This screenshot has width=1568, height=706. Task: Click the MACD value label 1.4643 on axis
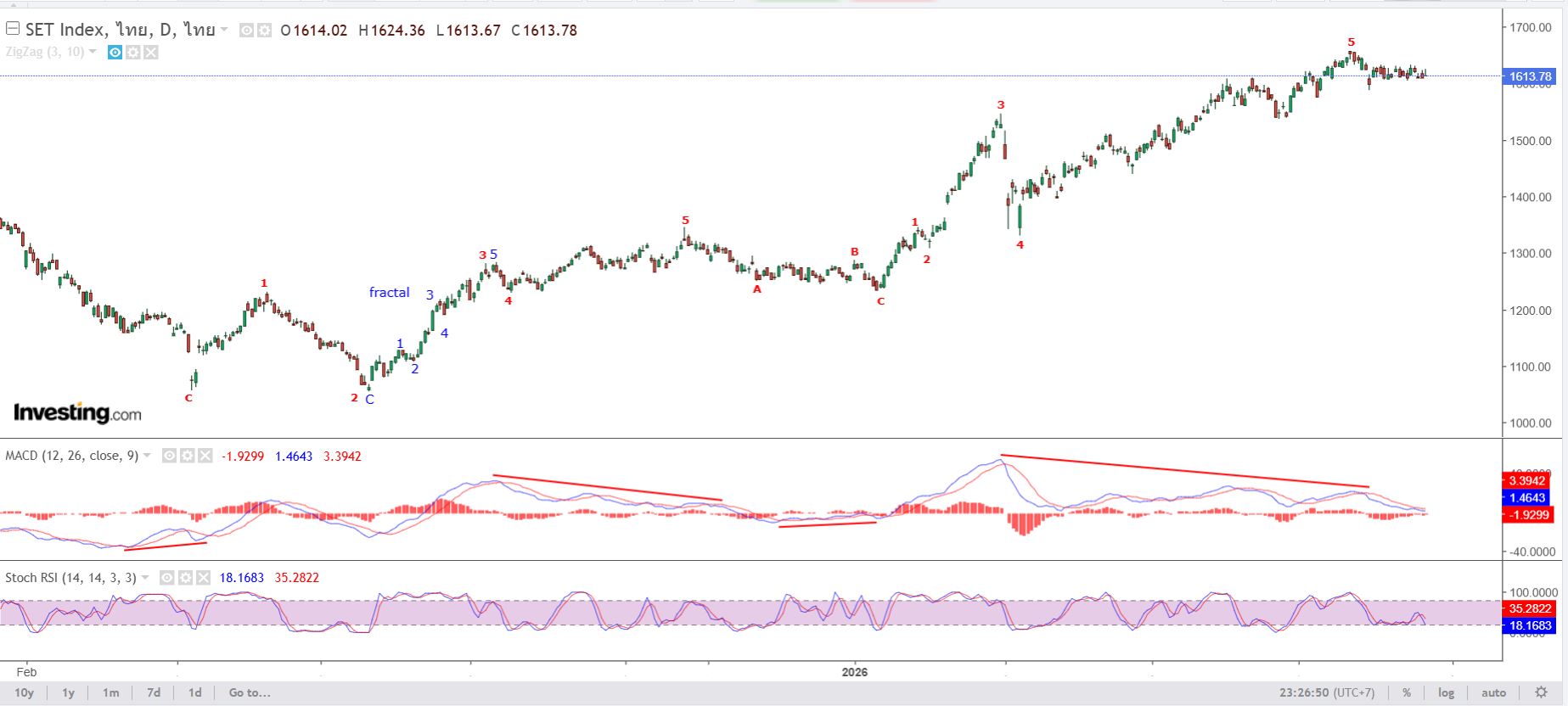tap(1526, 498)
